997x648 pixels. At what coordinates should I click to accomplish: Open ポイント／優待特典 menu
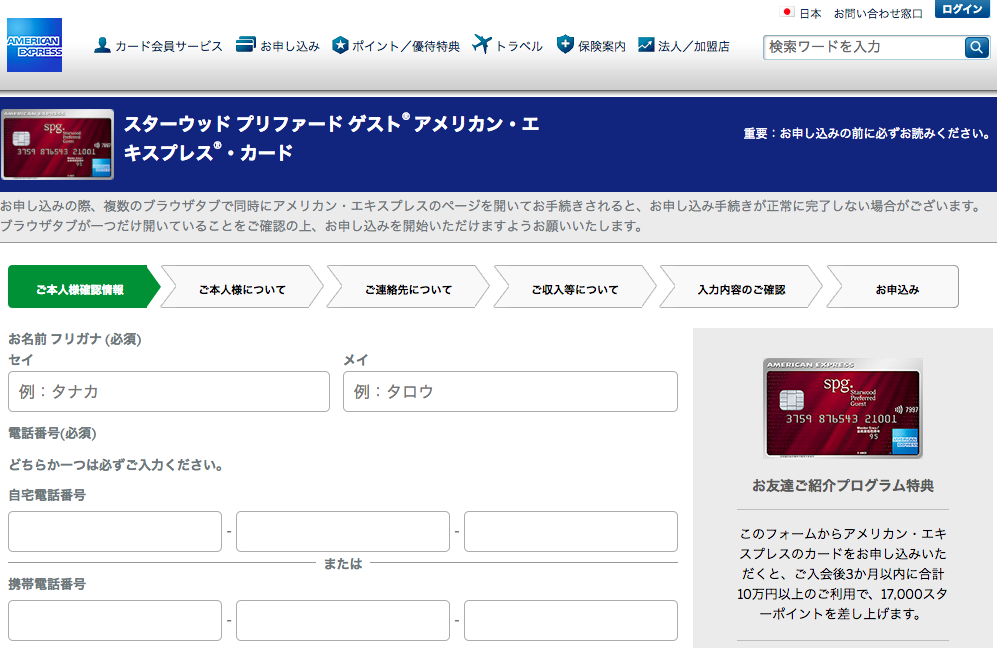pyautogui.click(x=406, y=46)
